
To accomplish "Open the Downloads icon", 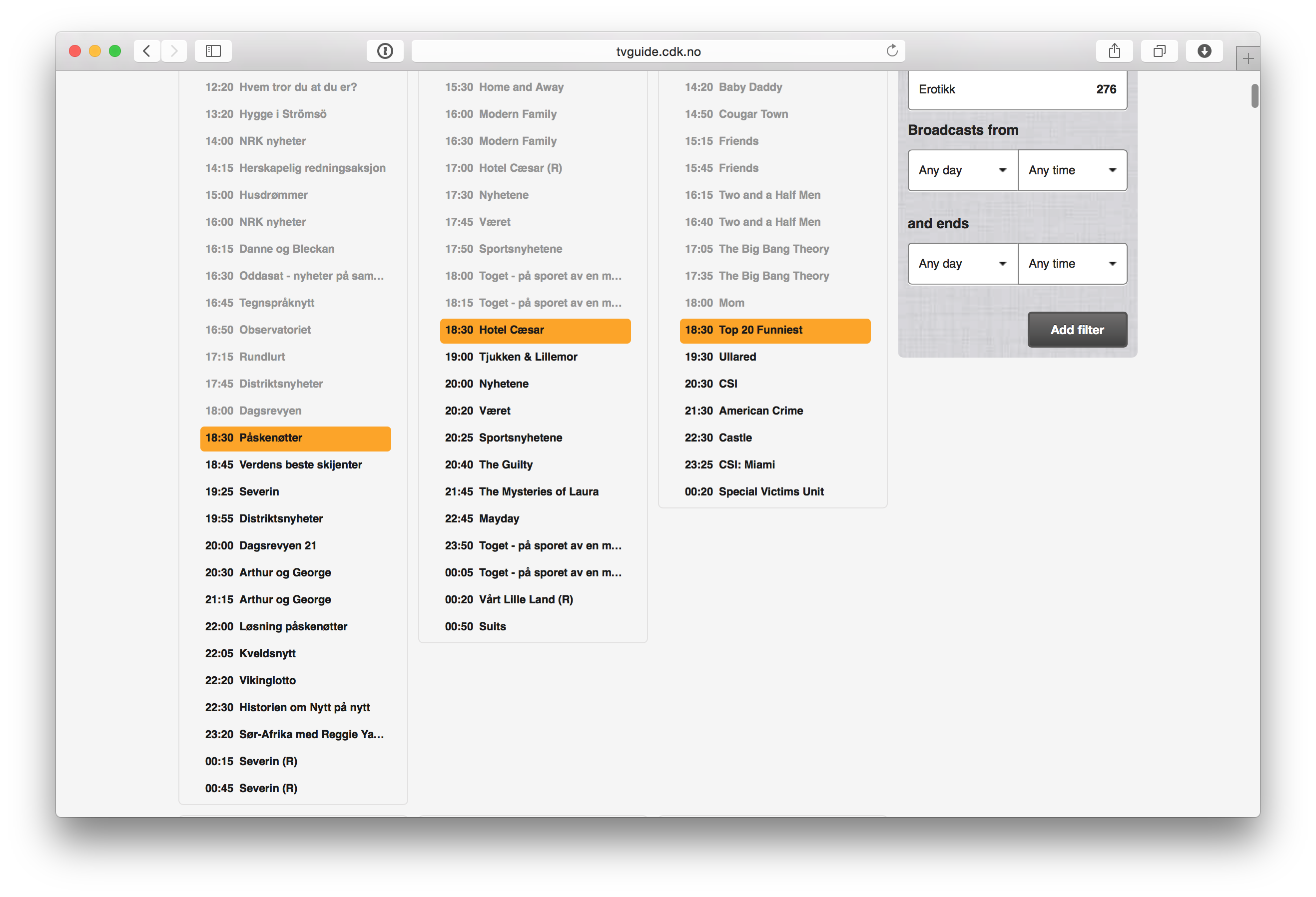I will click(x=1204, y=51).
